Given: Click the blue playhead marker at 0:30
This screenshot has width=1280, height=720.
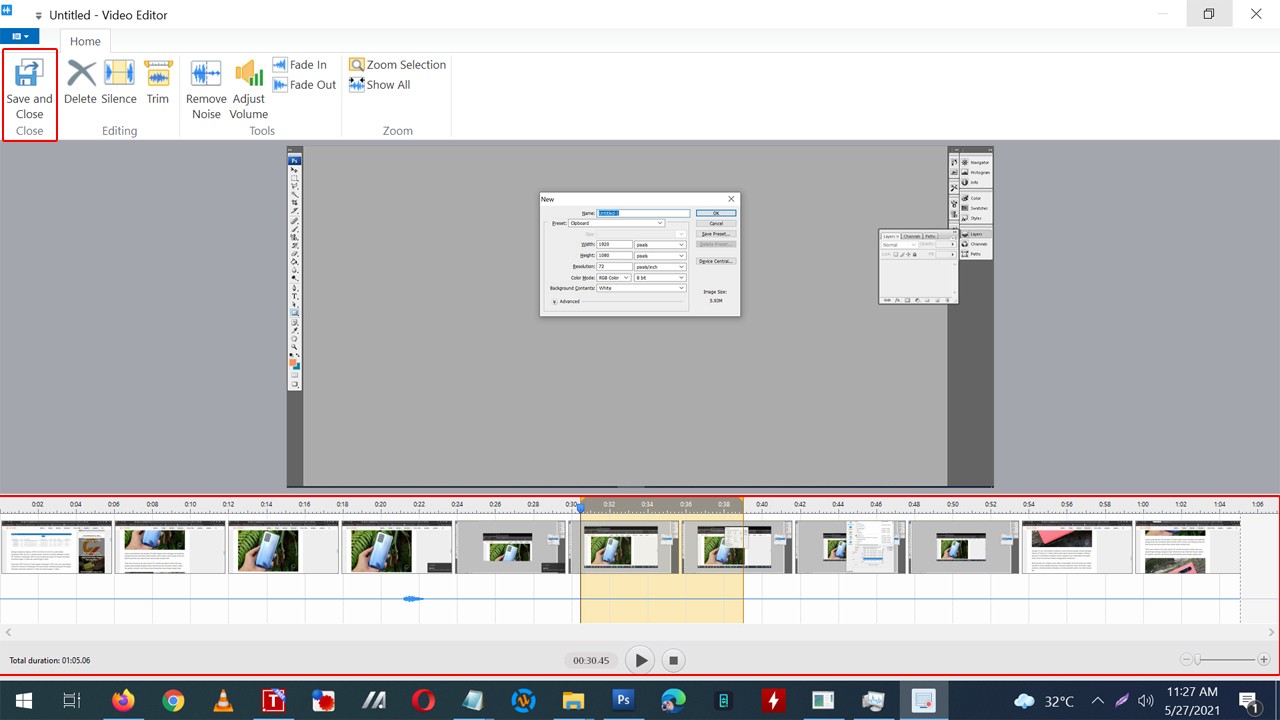Looking at the screenshot, I should click(580, 509).
